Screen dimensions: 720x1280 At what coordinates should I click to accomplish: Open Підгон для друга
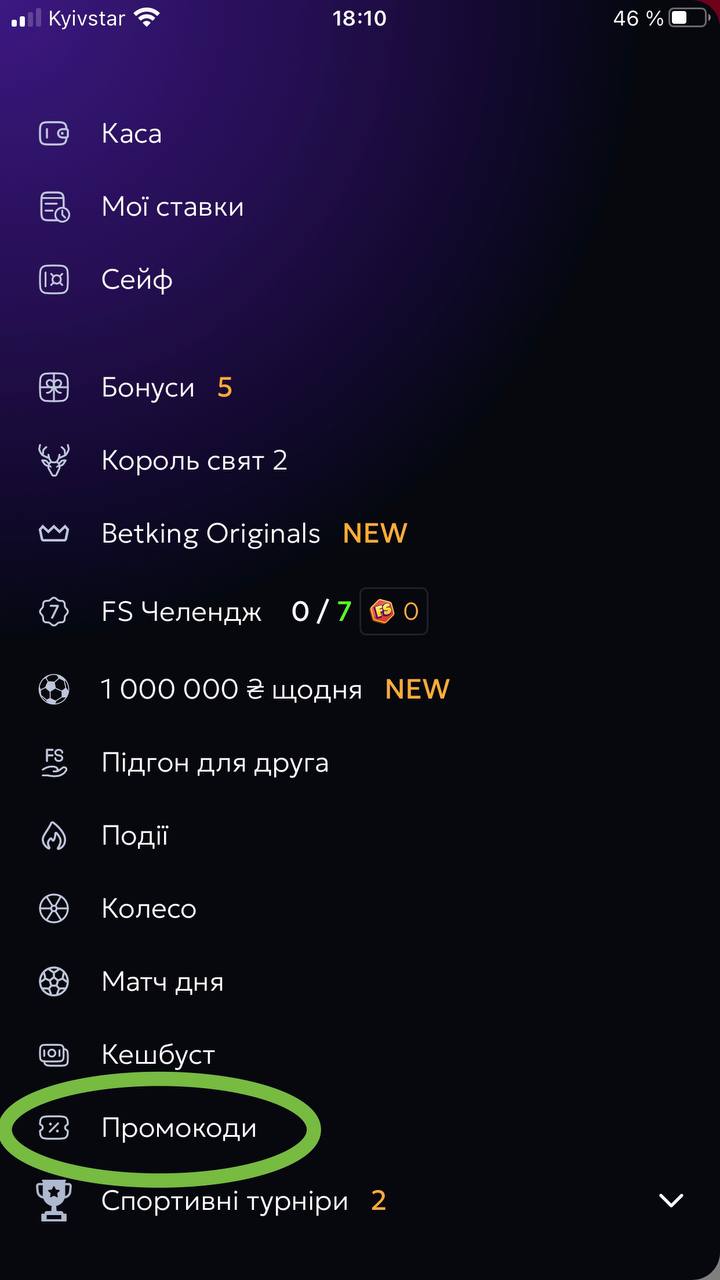[215, 763]
